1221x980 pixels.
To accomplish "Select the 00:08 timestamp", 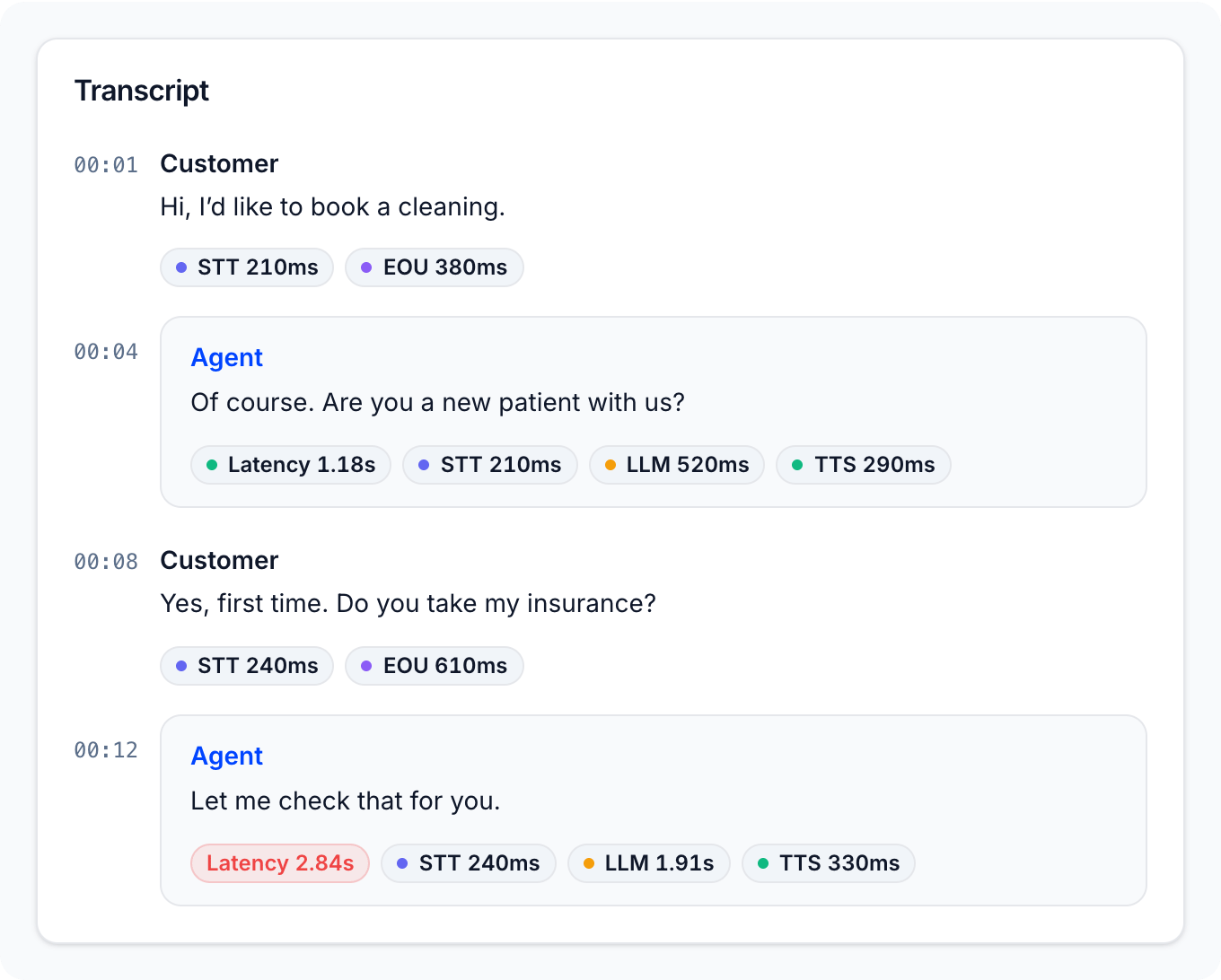I will 106,562.
